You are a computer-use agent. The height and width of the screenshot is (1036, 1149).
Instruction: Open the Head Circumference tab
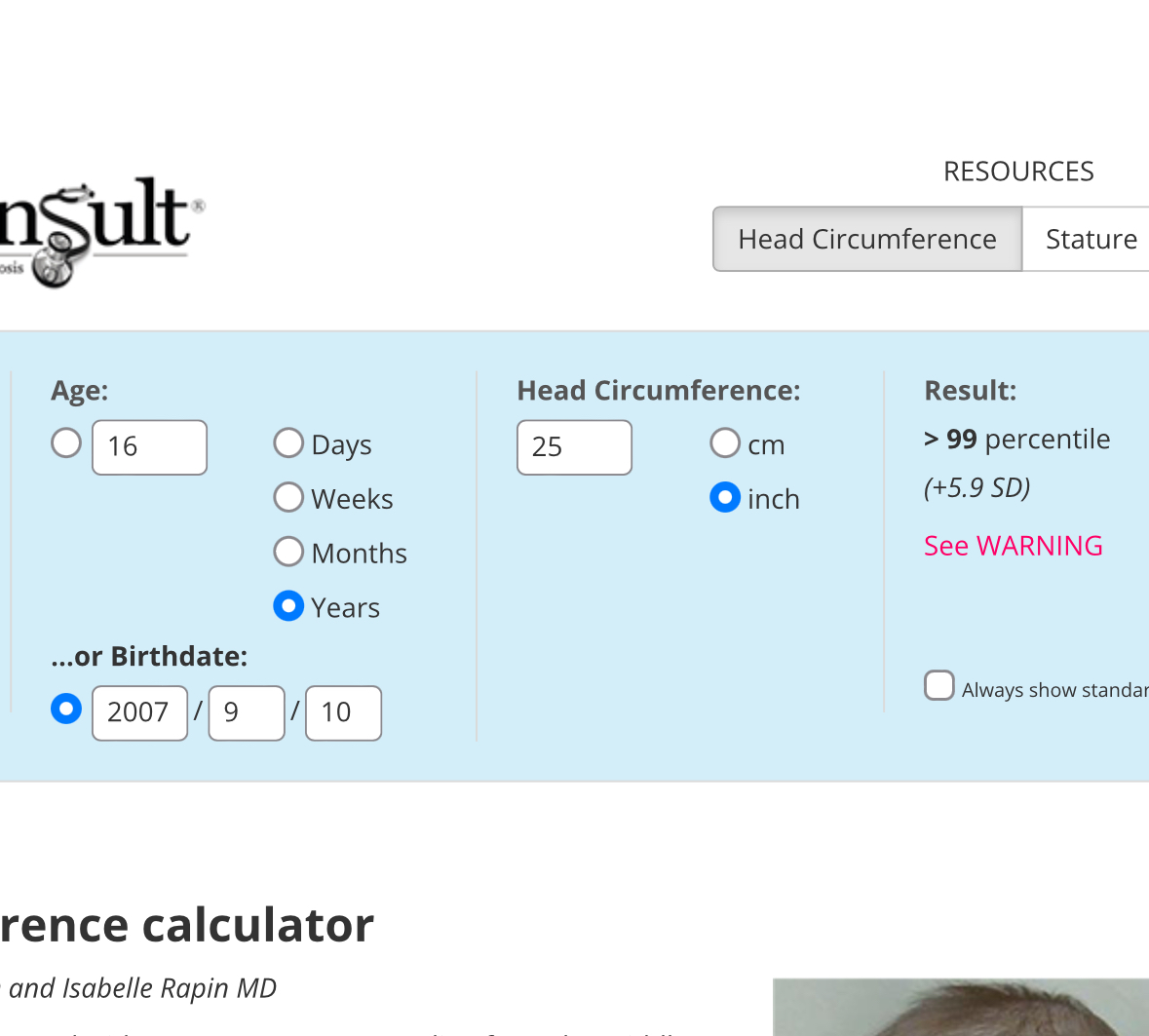tap(867, 239)
